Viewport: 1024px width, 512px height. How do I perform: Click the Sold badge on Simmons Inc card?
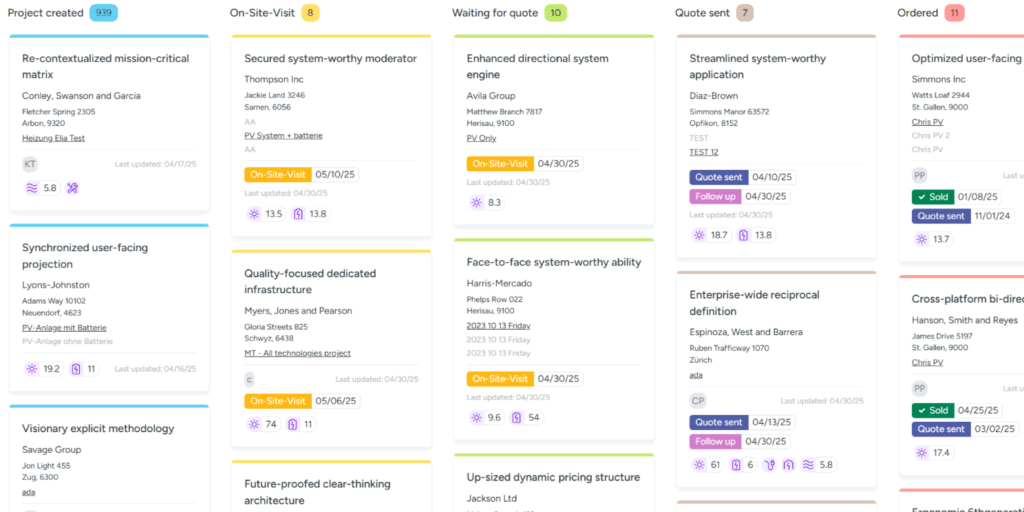pos(932,197)
